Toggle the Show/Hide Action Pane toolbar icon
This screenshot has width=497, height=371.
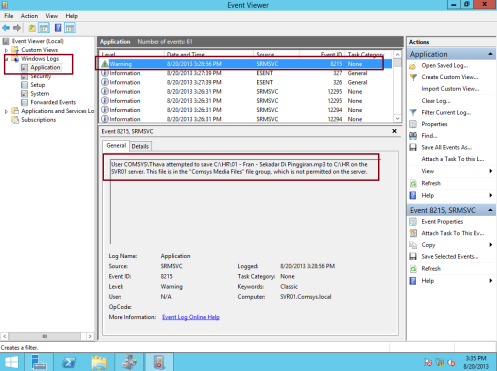point(70,28)
